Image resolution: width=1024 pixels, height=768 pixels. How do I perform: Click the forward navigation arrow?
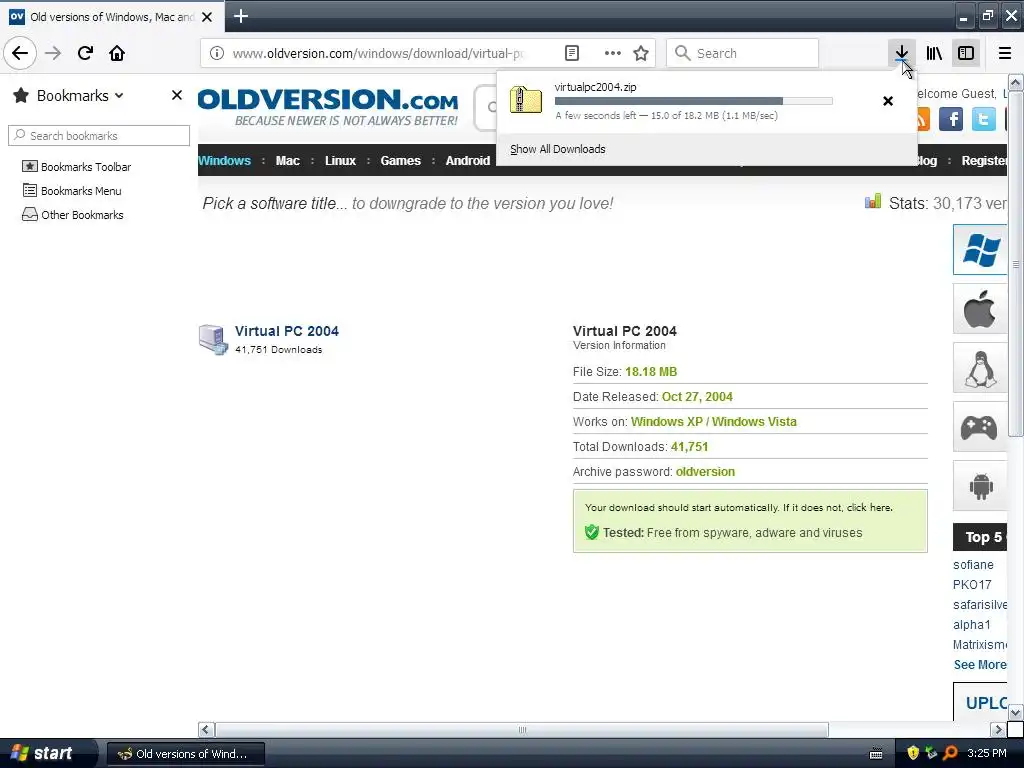[x=53, y=53]
